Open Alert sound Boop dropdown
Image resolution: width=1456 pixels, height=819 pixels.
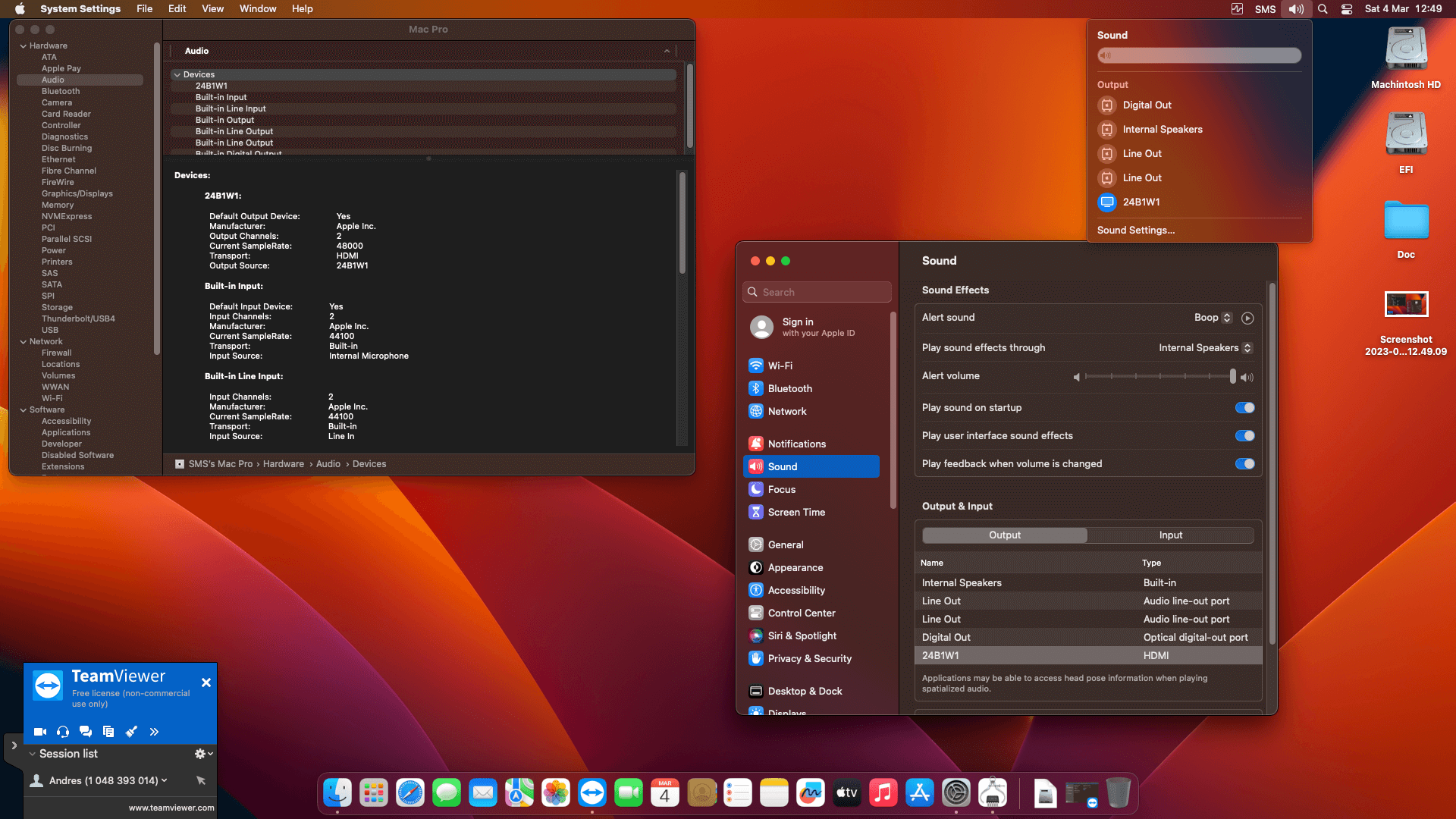click(x=1213, y=318)
